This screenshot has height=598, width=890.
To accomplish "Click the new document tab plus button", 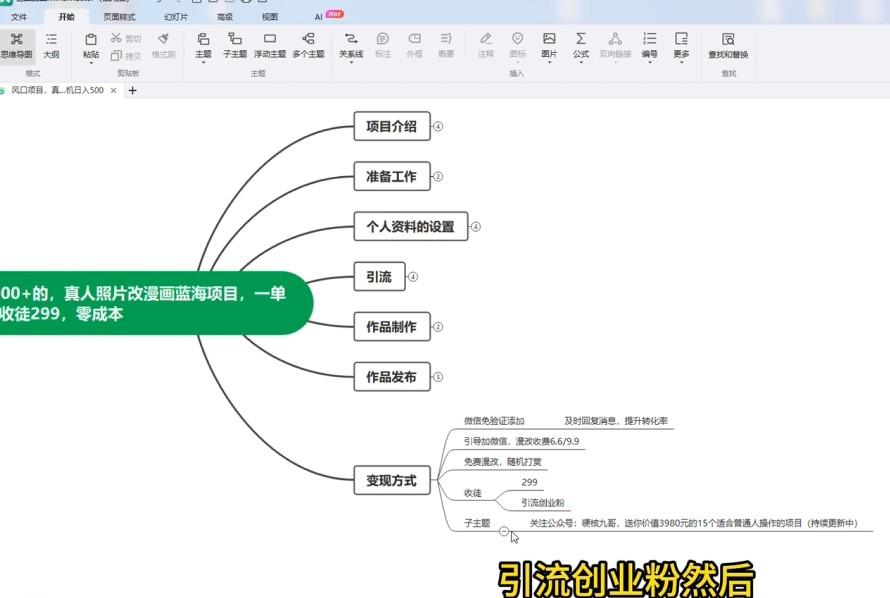I will point(132,90).
